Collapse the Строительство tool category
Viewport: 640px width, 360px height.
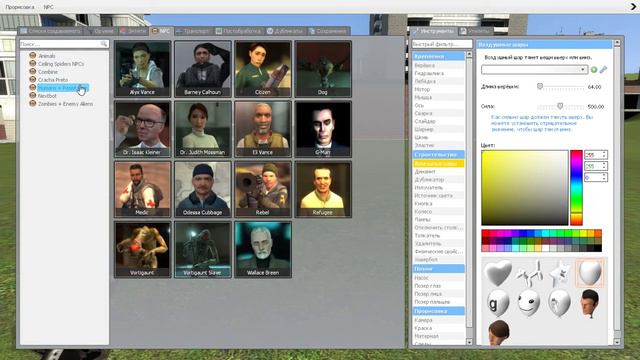[x=438, y=155]
